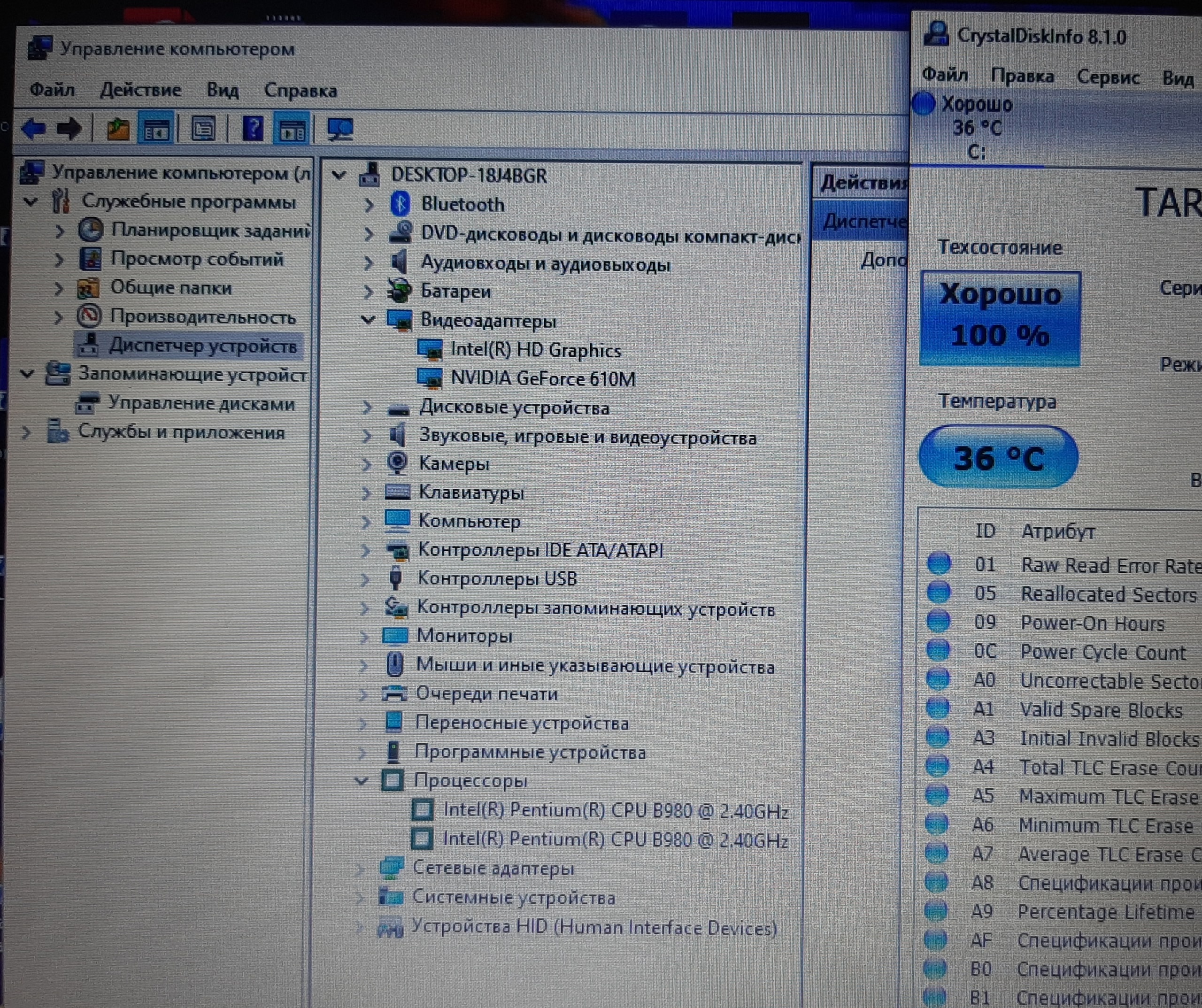Click the DVD drives category icon

[x=400, y=232]
